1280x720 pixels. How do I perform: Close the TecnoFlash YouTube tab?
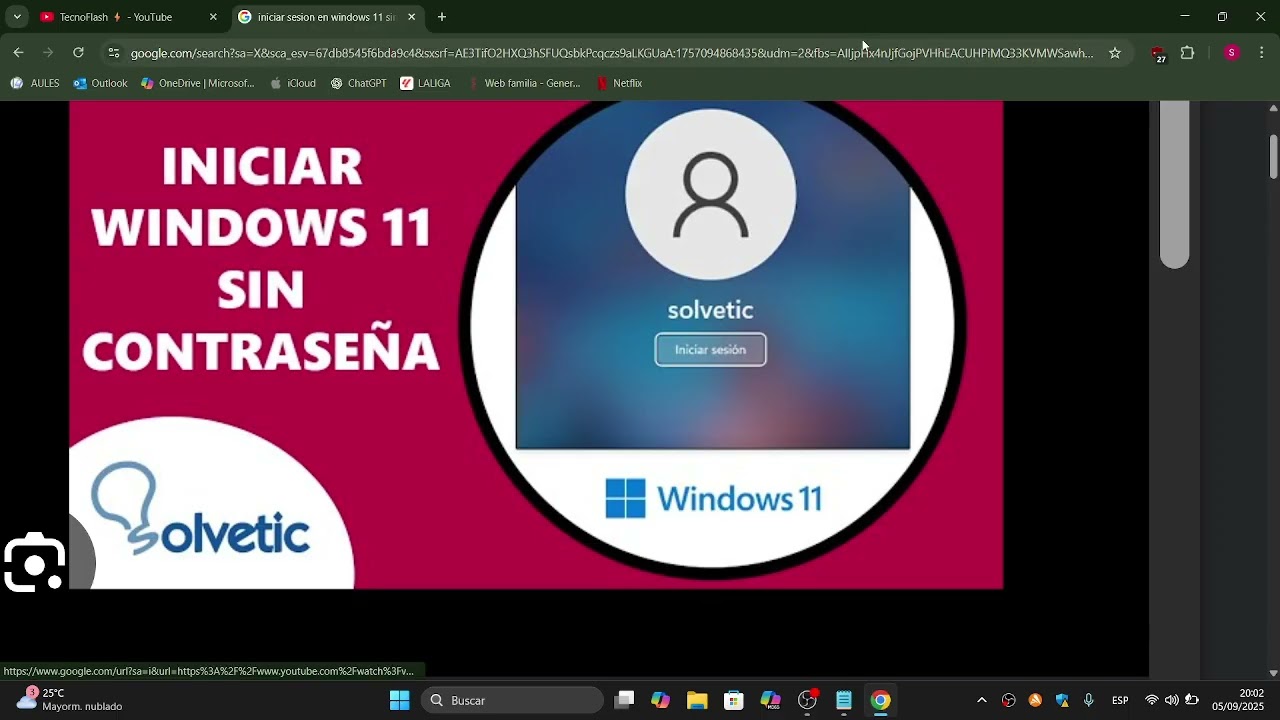point(213,17)
